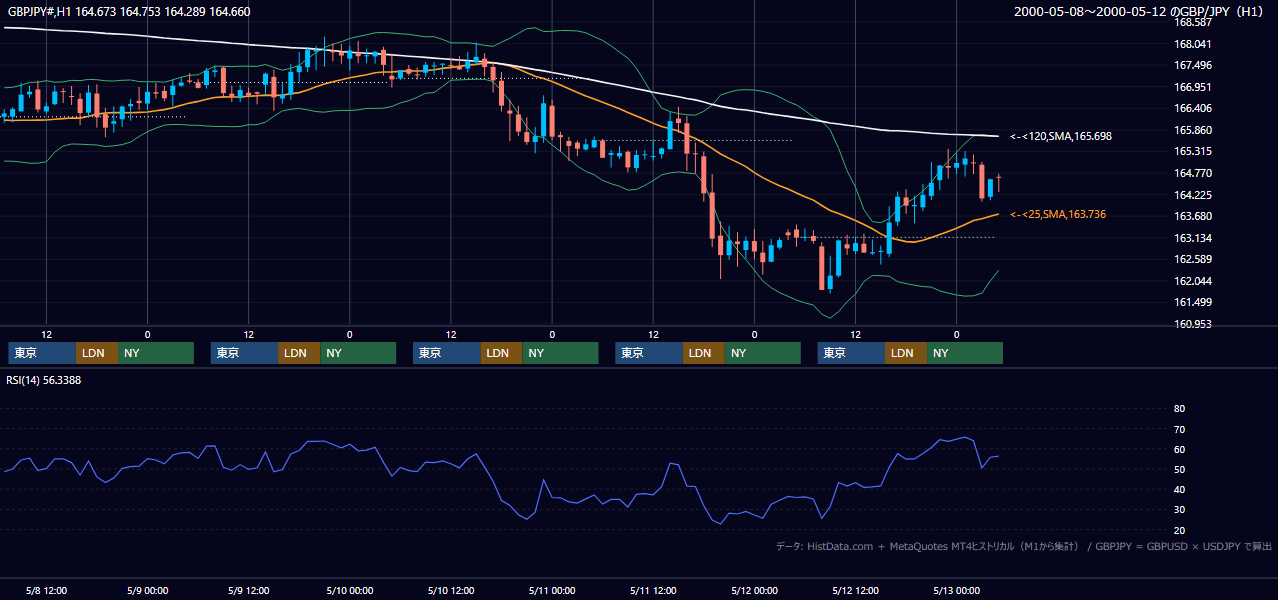Click RSI scale value 80
Image resolution: width=1278 pixels, height=600 pixels.
[1179, 409]
